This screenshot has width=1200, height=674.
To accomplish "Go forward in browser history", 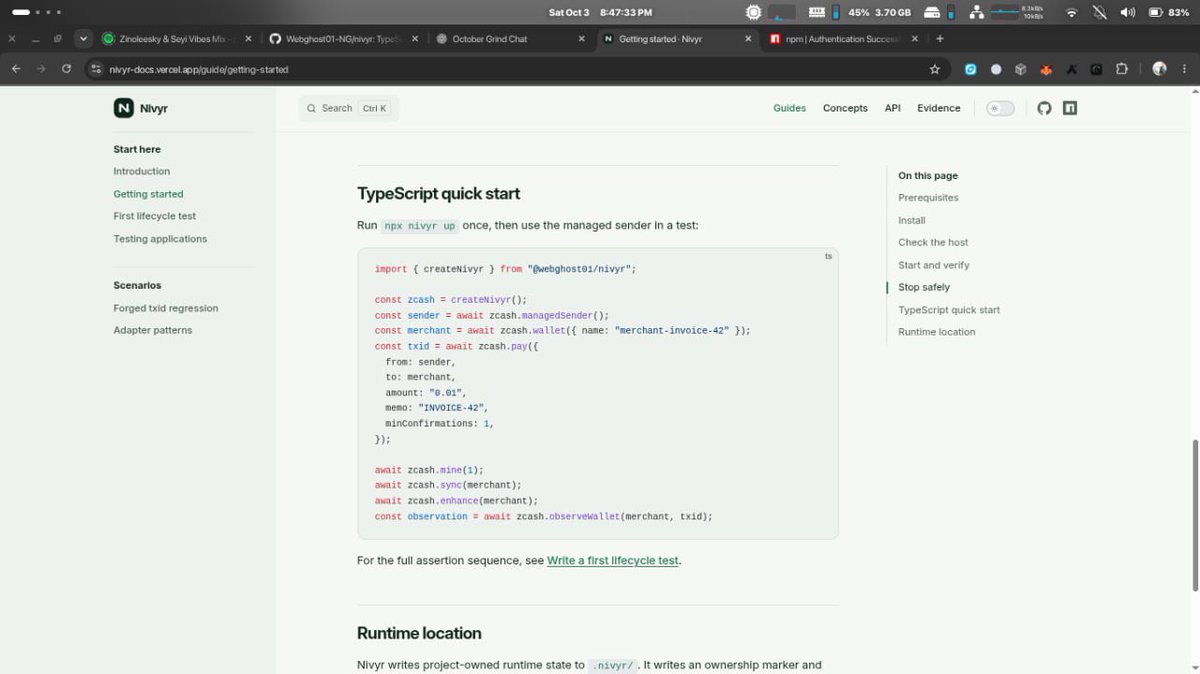I will click(x=41, y=69).
